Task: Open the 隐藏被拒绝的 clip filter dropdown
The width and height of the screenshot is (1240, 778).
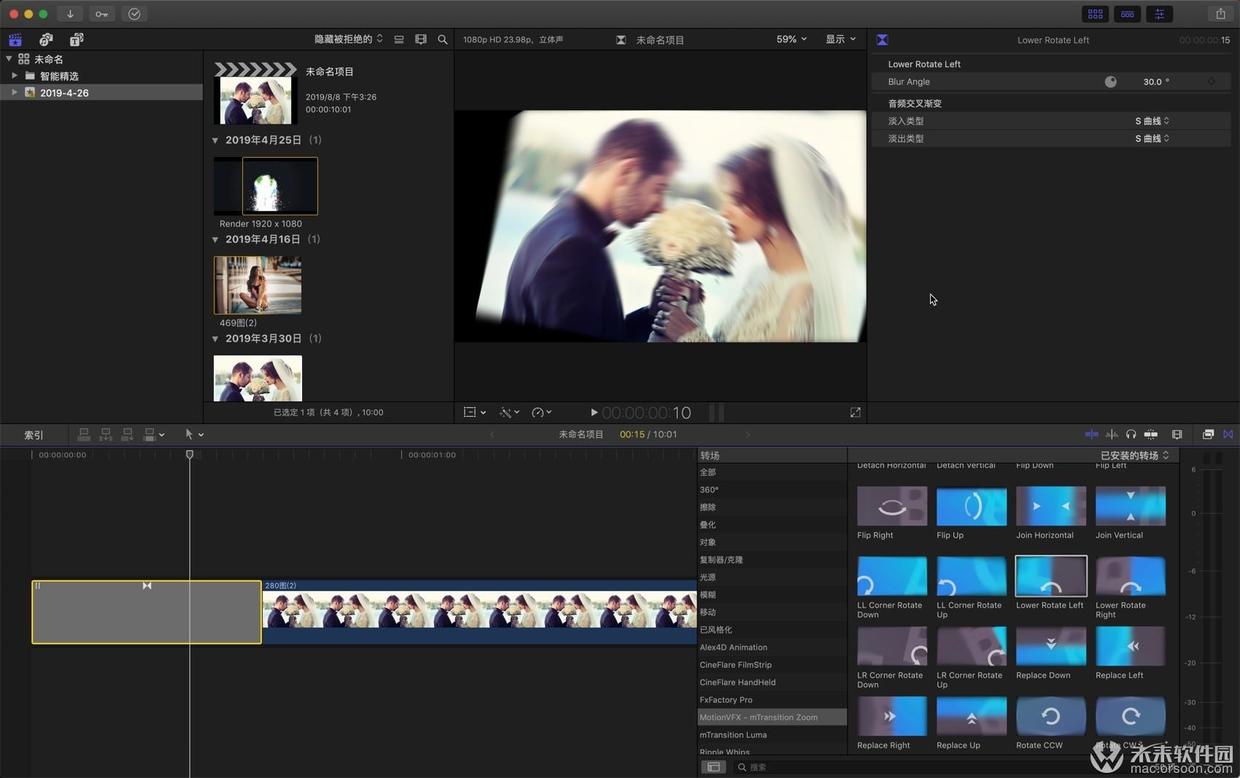Action: point(349,39)
